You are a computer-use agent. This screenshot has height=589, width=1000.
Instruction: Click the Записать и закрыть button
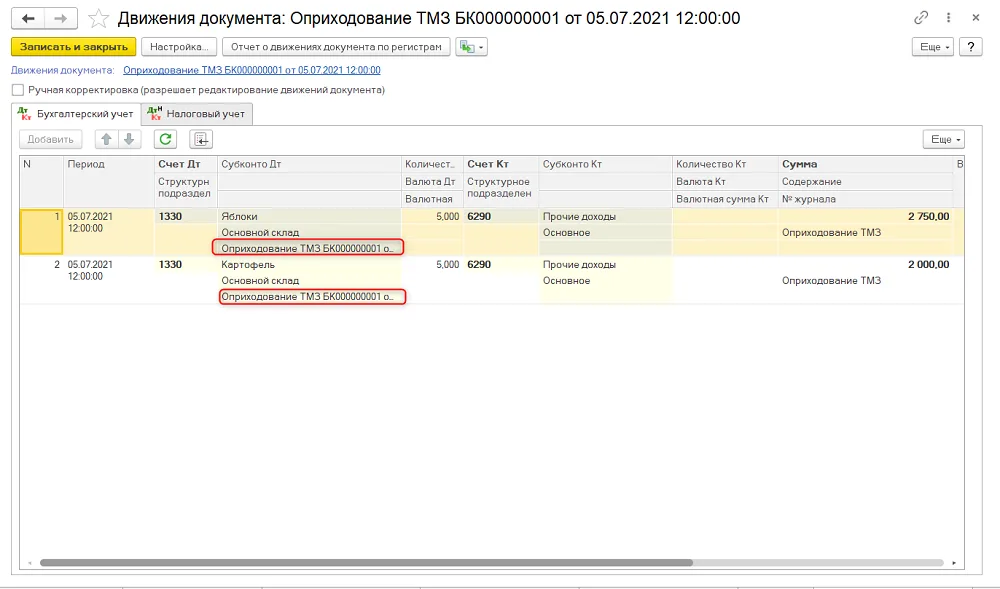[x=73, y=47]
